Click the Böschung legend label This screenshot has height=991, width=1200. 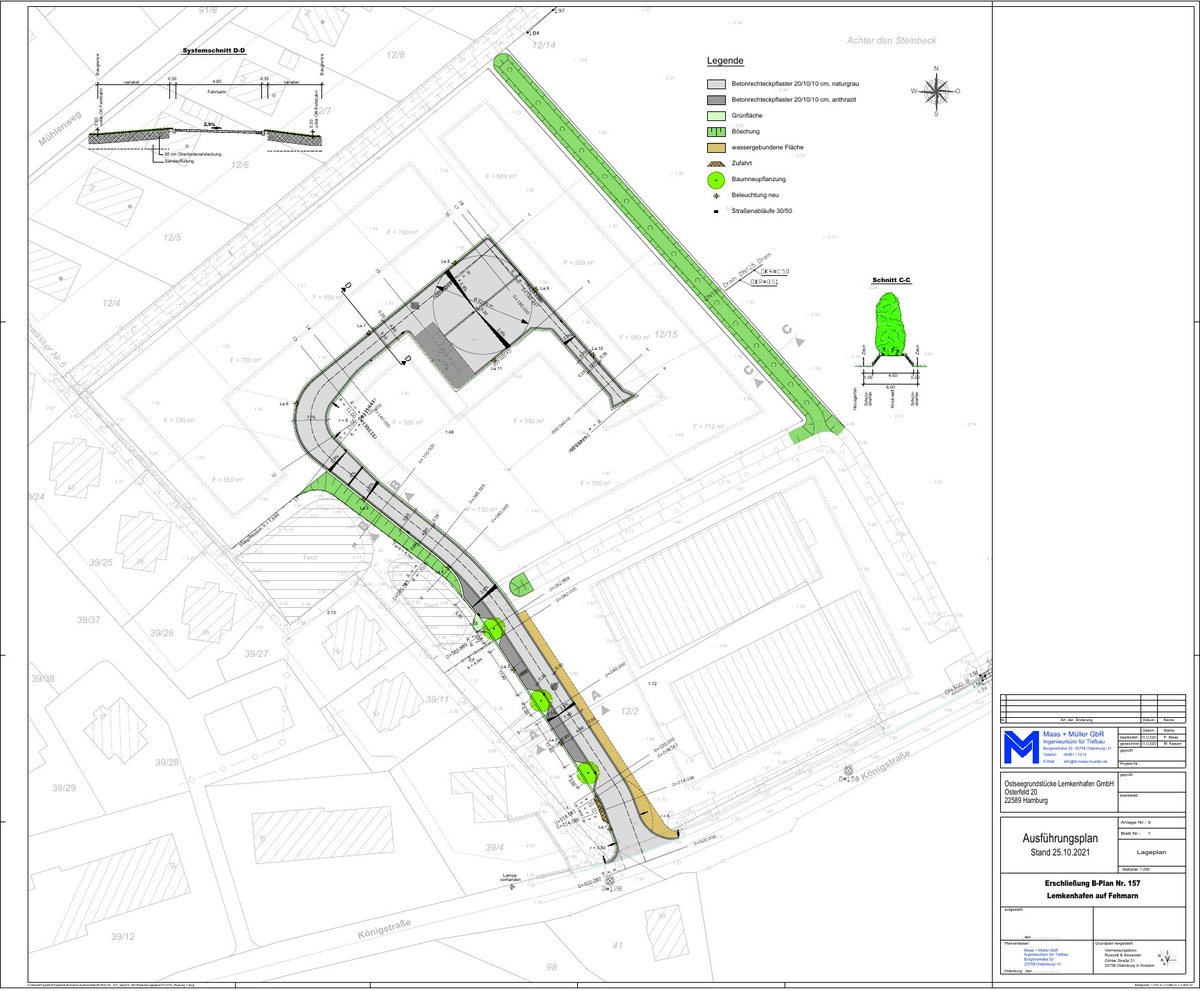tap(746, 131)
